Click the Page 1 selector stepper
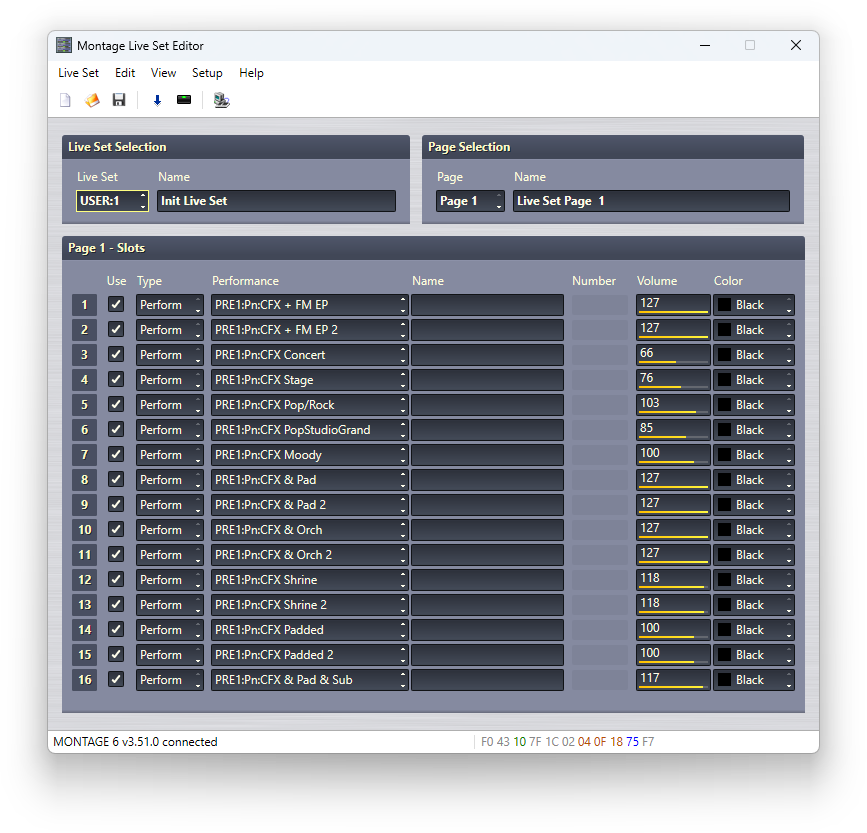Image resolution: width=867 pixels, height=833 pixels. point(499,201)
